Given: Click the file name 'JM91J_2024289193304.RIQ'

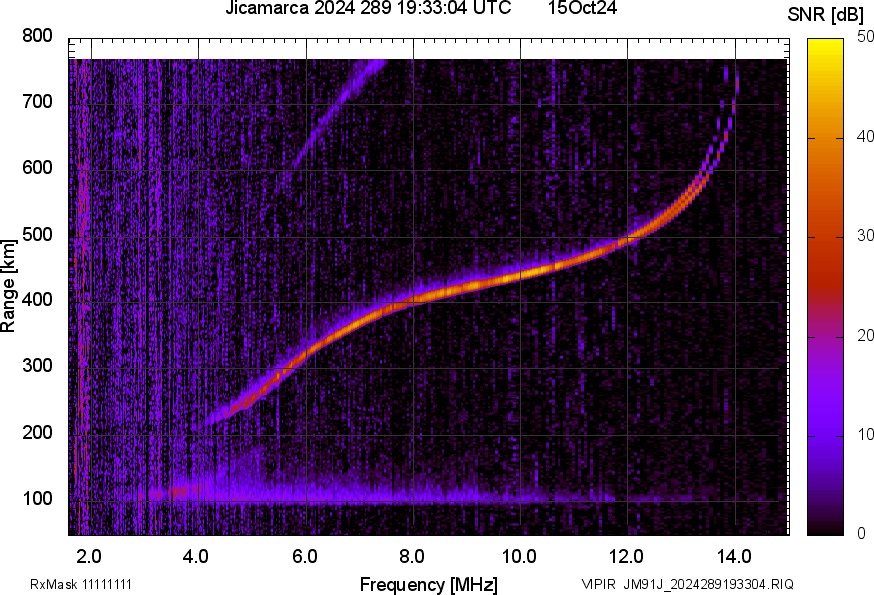Looking at the screenshot, I should [708, 585].
